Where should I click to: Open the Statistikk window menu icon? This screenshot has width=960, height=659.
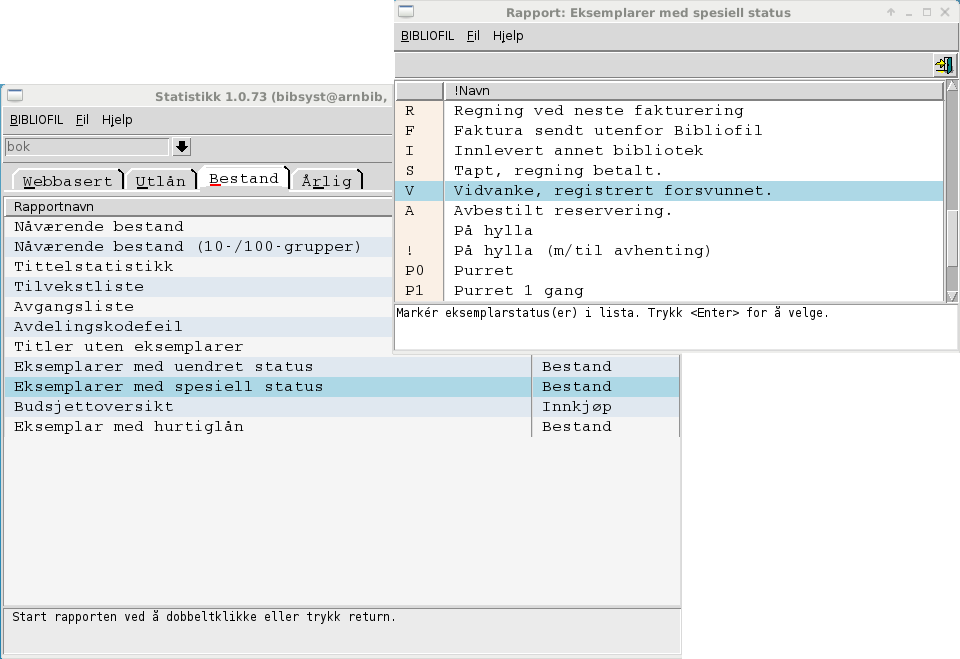(x=15, y=96)
